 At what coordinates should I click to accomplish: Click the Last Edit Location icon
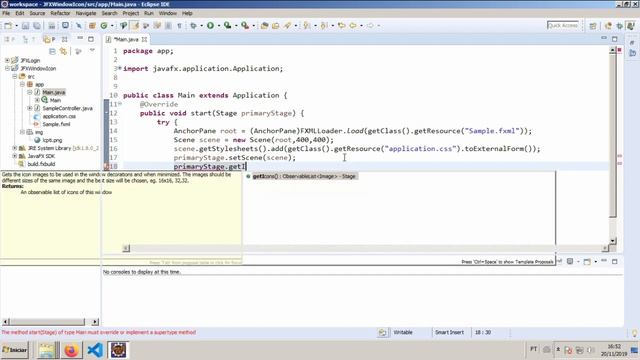point(341,26)
